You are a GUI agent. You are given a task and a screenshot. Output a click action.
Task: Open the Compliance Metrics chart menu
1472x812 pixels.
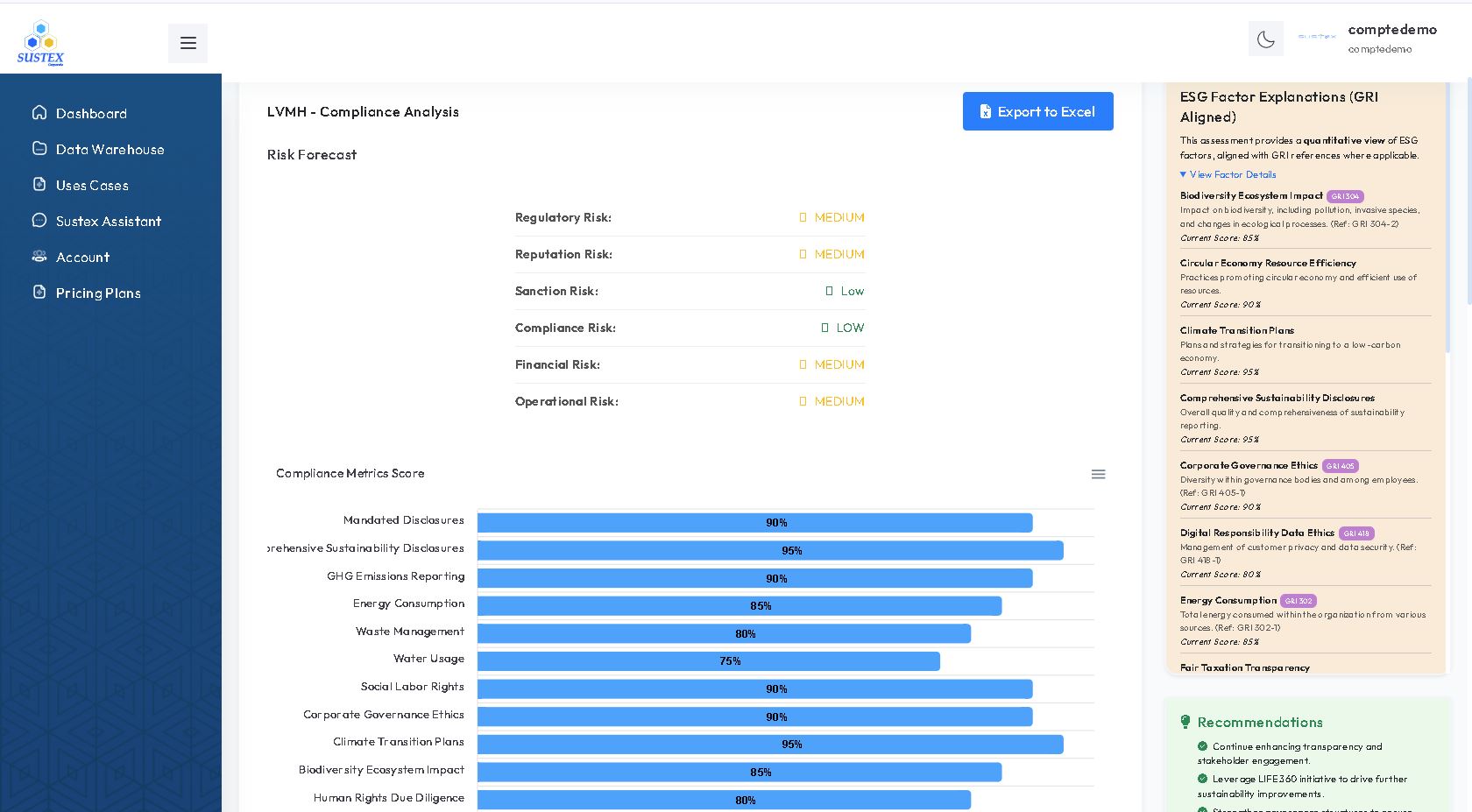coord(1098,474)
